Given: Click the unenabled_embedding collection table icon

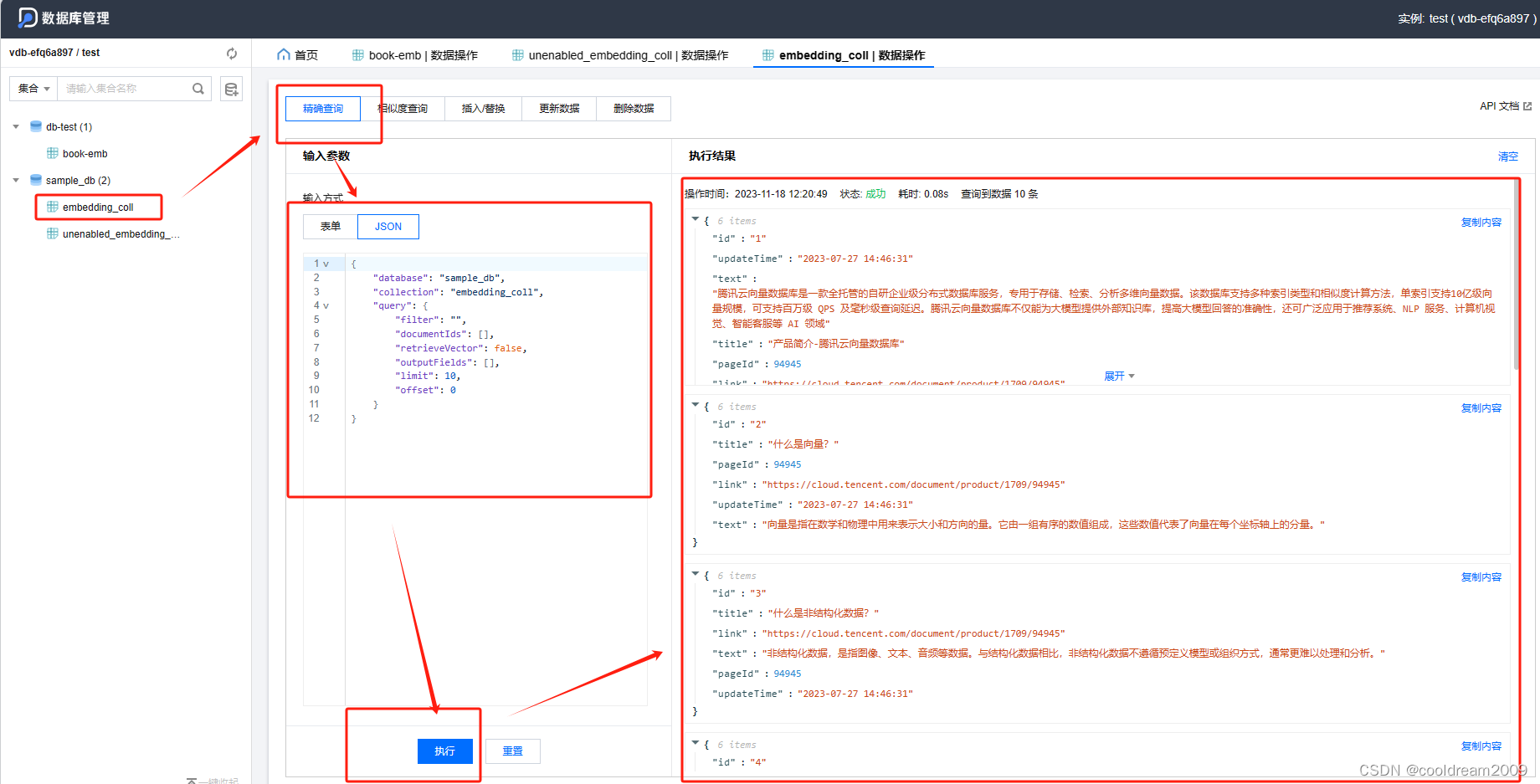Looking at the screenshot, I should coord(53,233).
